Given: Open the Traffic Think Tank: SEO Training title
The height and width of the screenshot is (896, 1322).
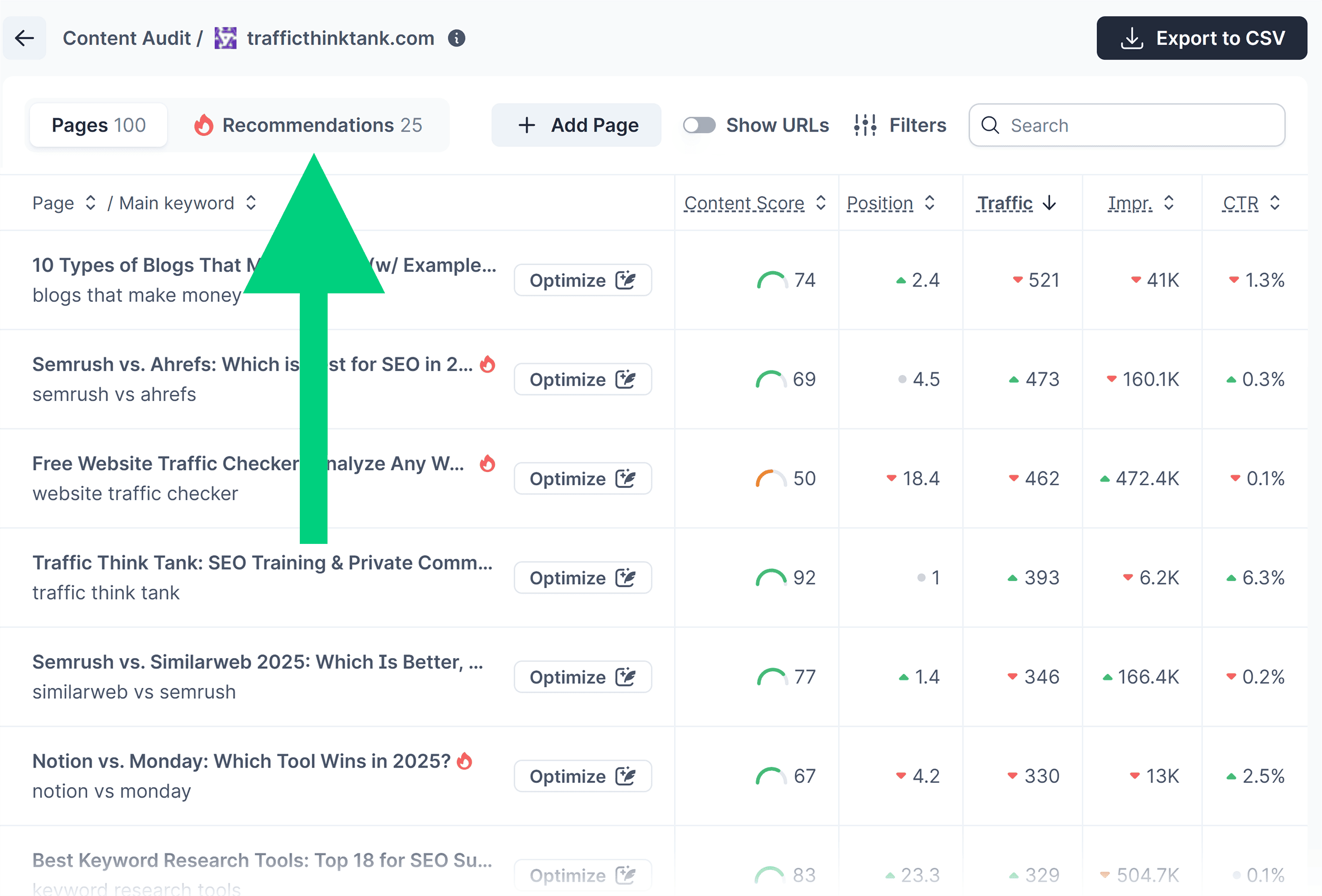Looking at the screenshot, I should click(263, 563).
